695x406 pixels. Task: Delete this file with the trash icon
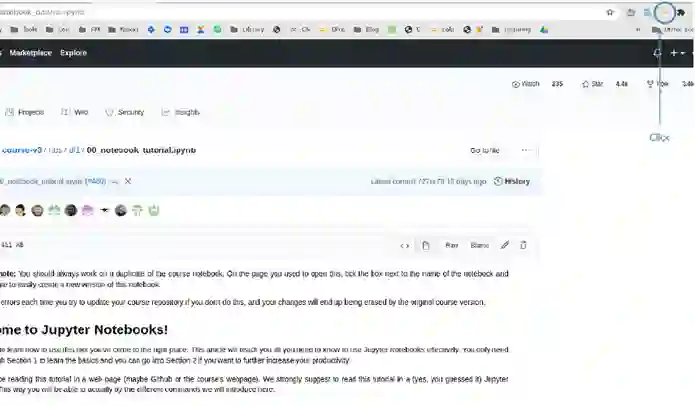523,245
